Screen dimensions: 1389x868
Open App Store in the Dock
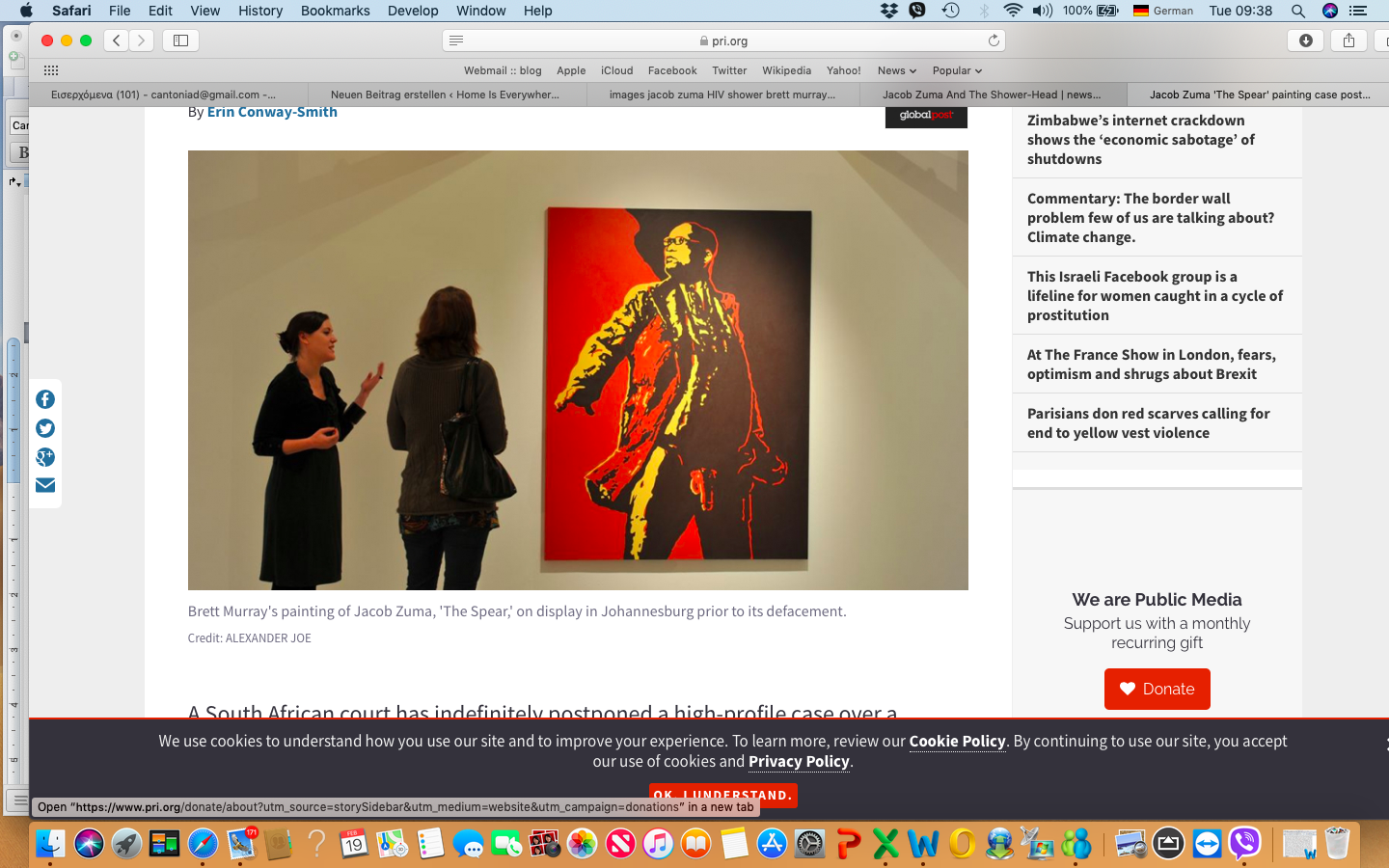tap(772, 844)
